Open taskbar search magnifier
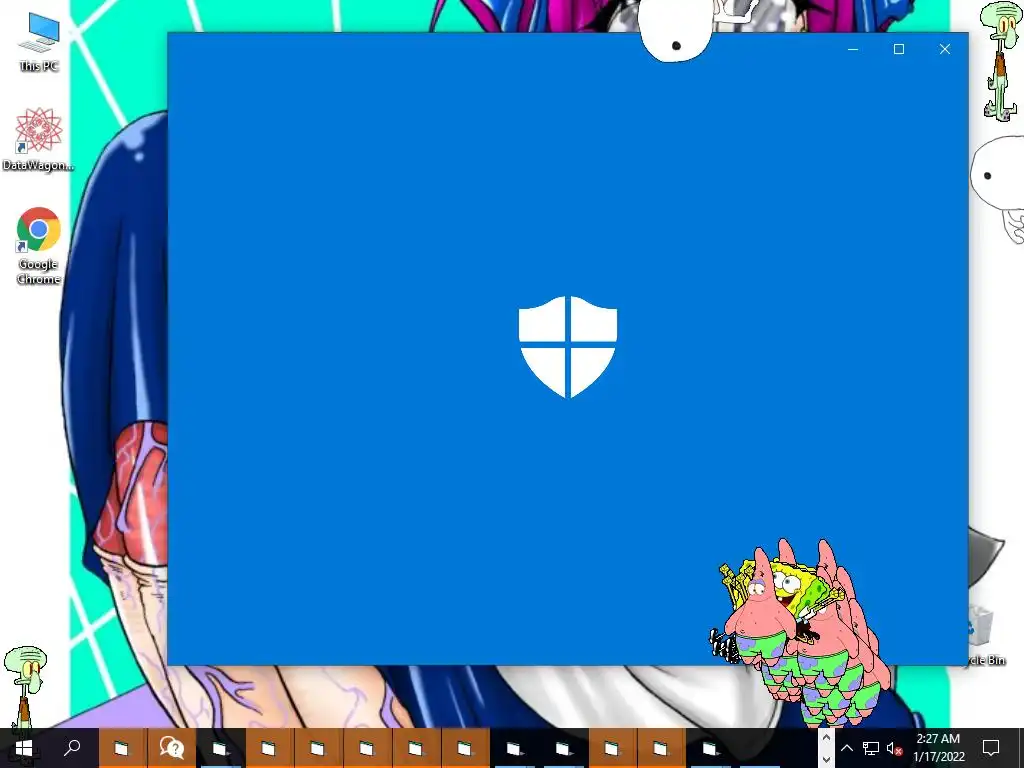The image size is (1024, 768). [72, 748]
